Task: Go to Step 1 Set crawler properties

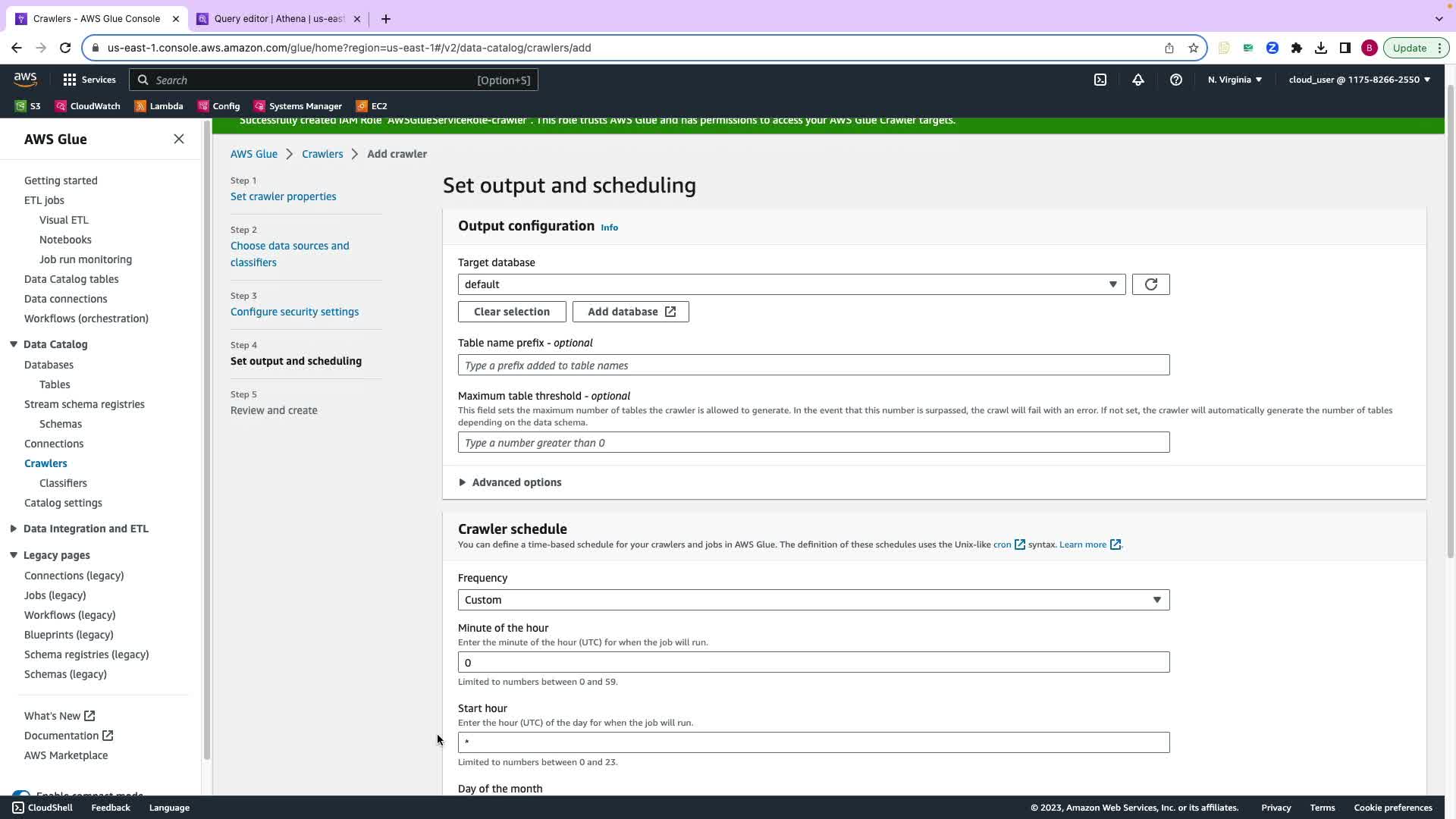Action: tap(283, 196)
